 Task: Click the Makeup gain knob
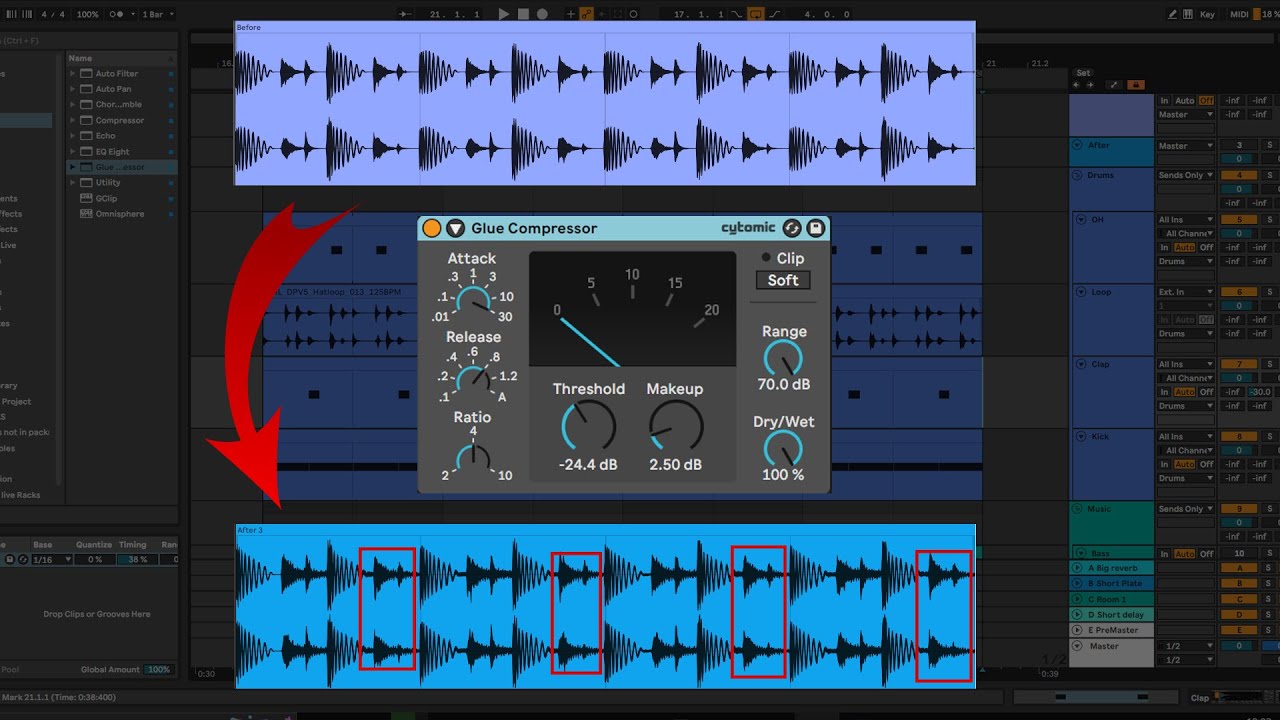click(x=676, y=427)
